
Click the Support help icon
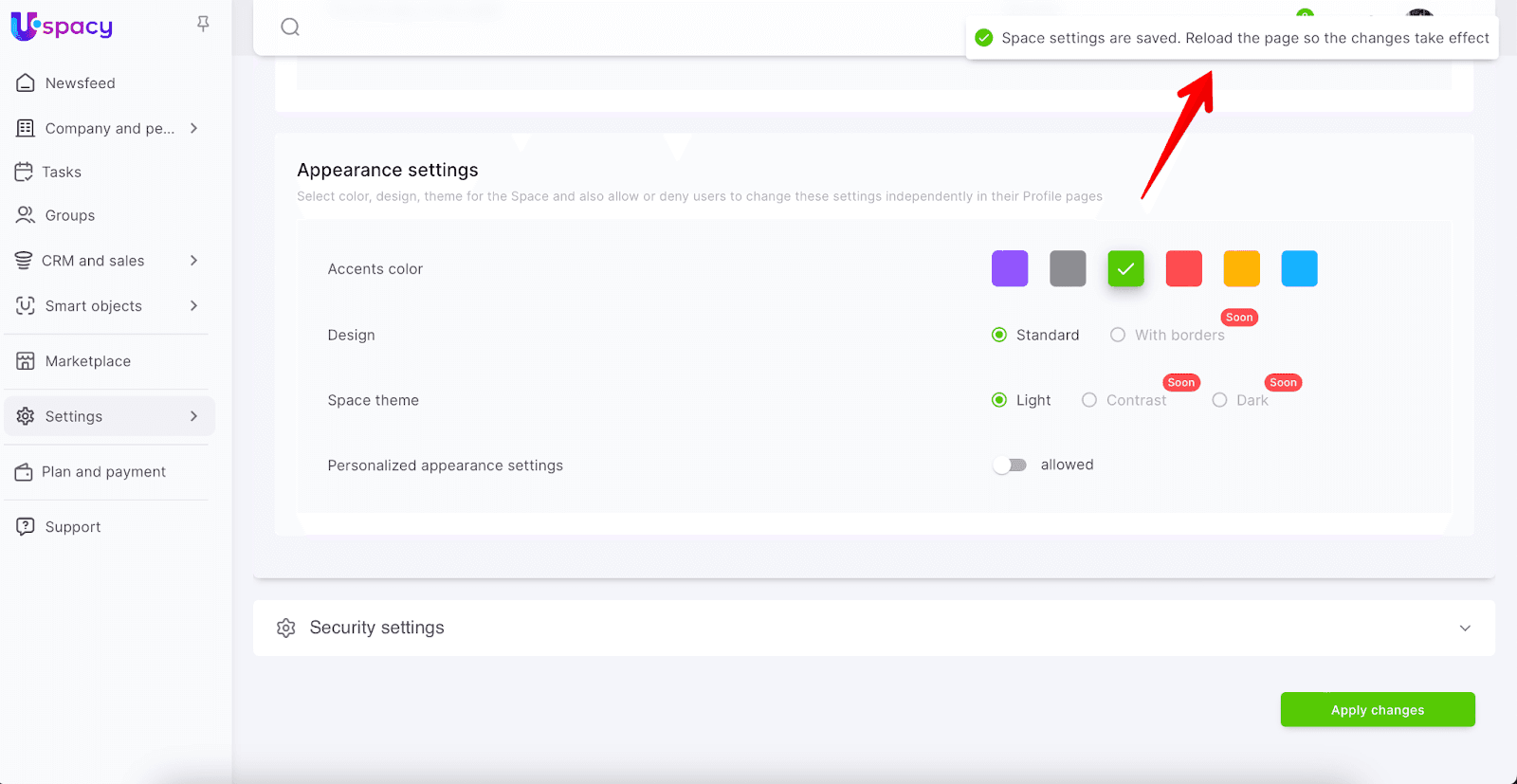(26, 527)
